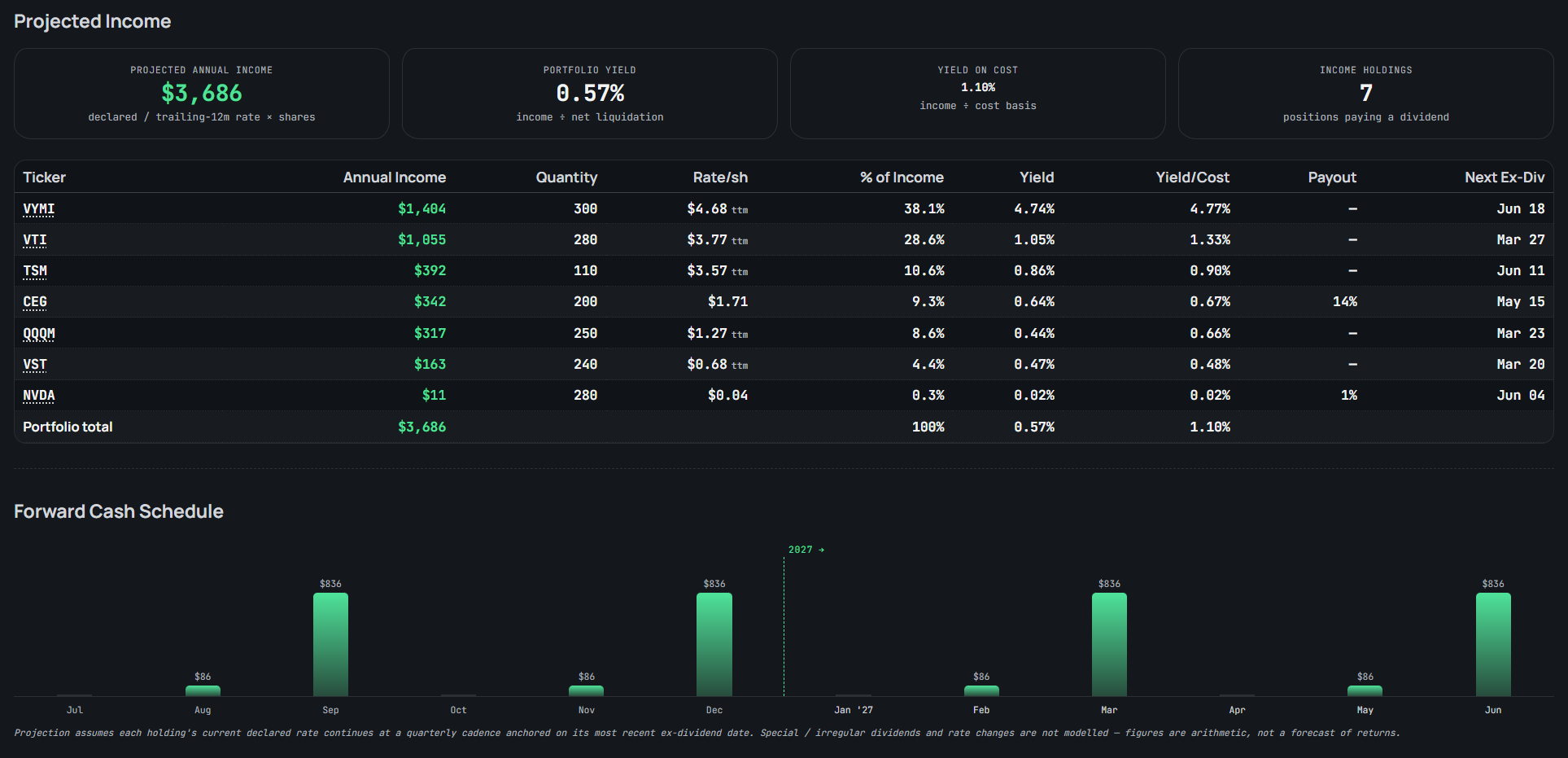Click QQQM annual income $317
This screenshot has height=758, width=1568.
click(x=430, y=333)
